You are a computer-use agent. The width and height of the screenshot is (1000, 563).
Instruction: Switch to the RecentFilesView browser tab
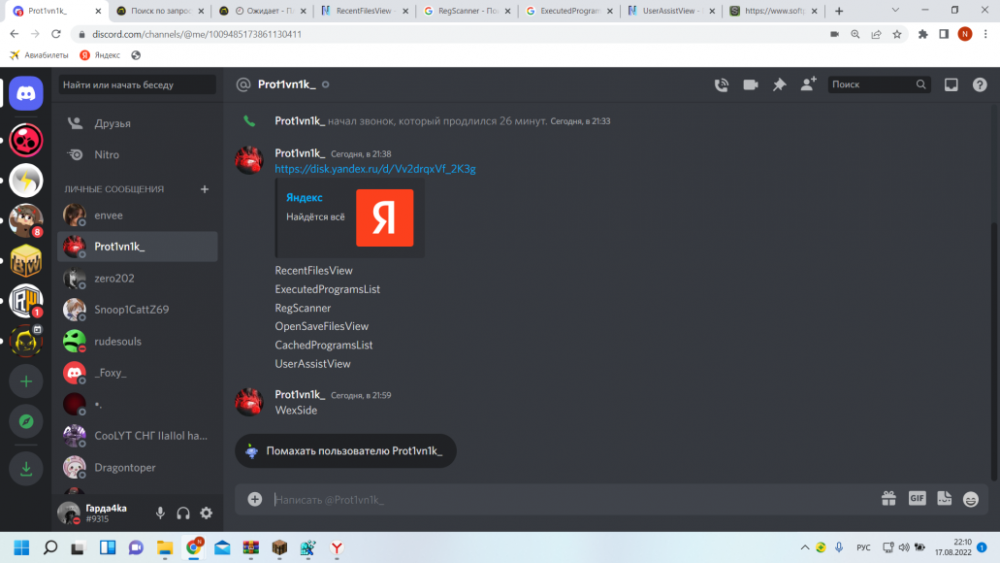tap(365, 11)
